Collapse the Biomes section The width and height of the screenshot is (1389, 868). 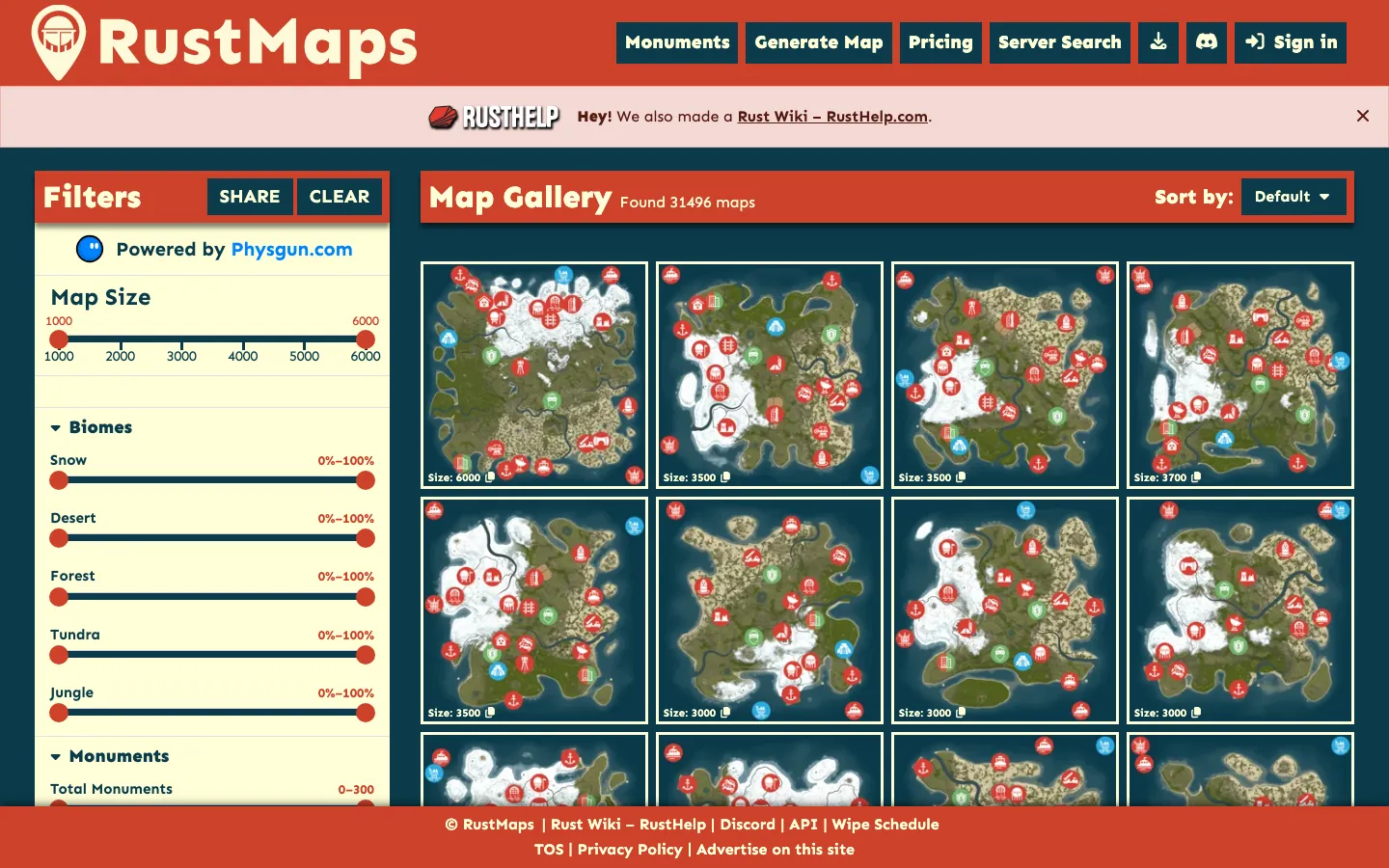[x=91, y=427]
